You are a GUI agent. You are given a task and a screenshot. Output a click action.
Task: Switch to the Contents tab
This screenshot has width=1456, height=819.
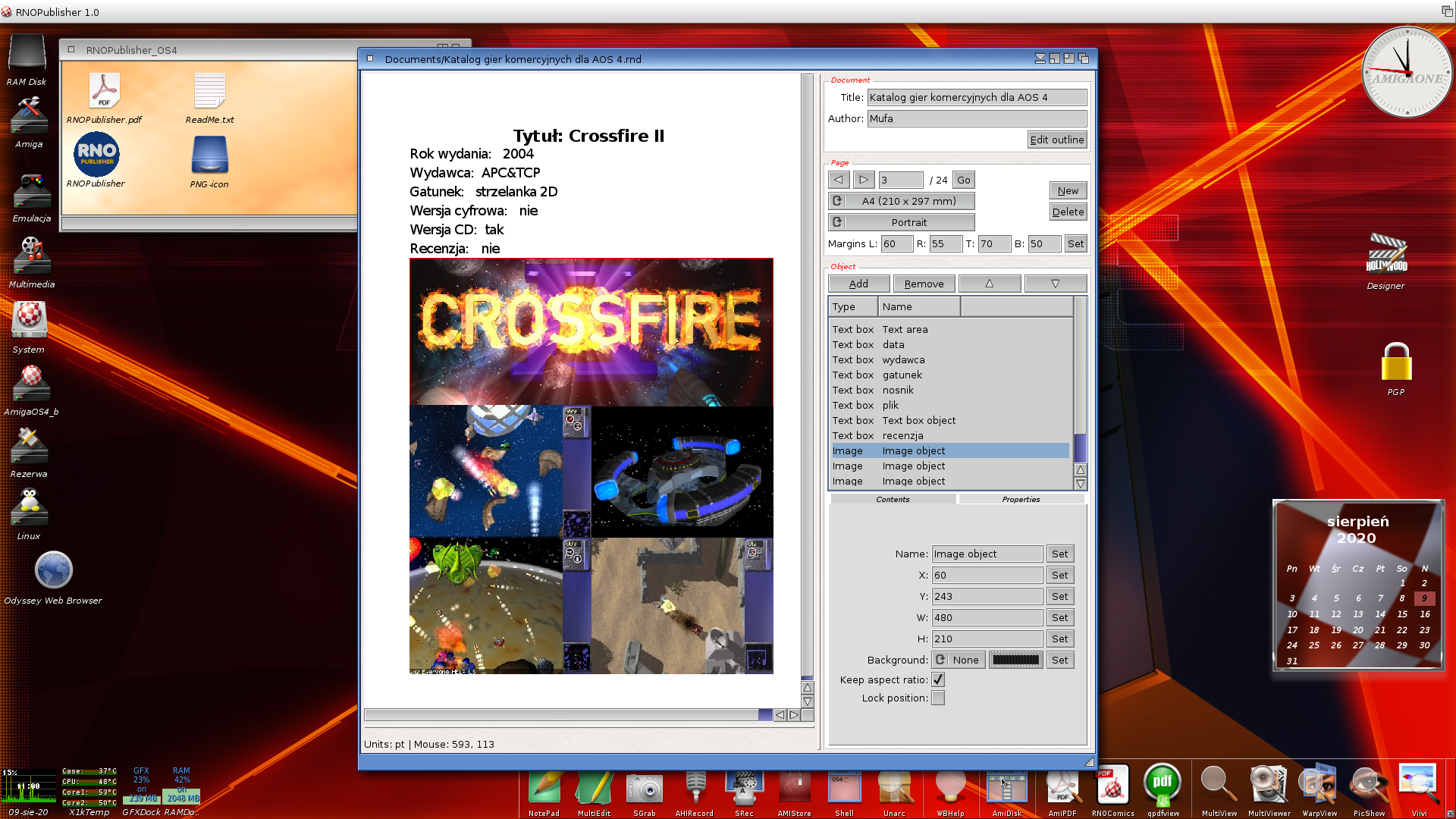point(893,499)
